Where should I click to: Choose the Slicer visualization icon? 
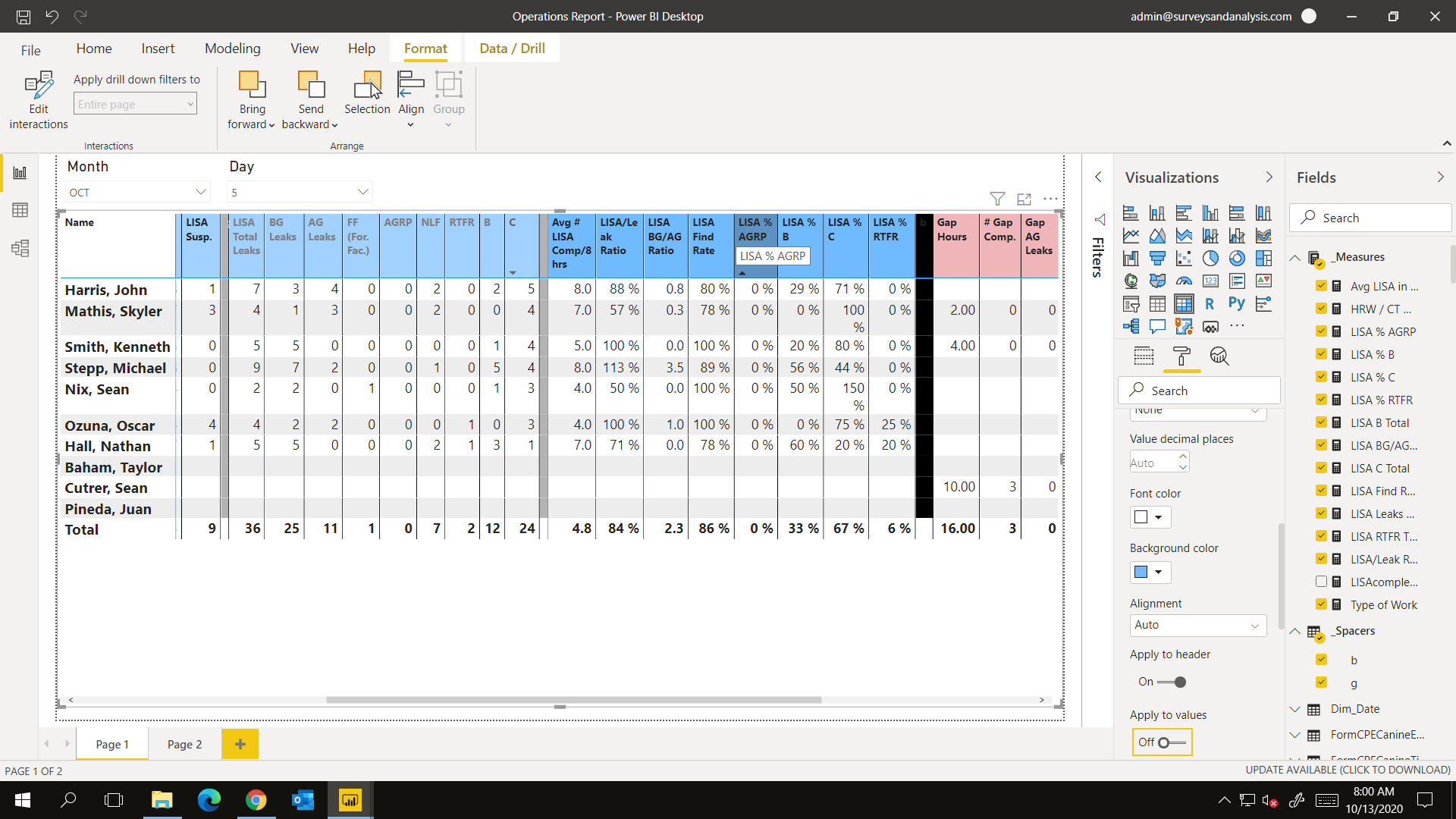(x=1131, y=303)
